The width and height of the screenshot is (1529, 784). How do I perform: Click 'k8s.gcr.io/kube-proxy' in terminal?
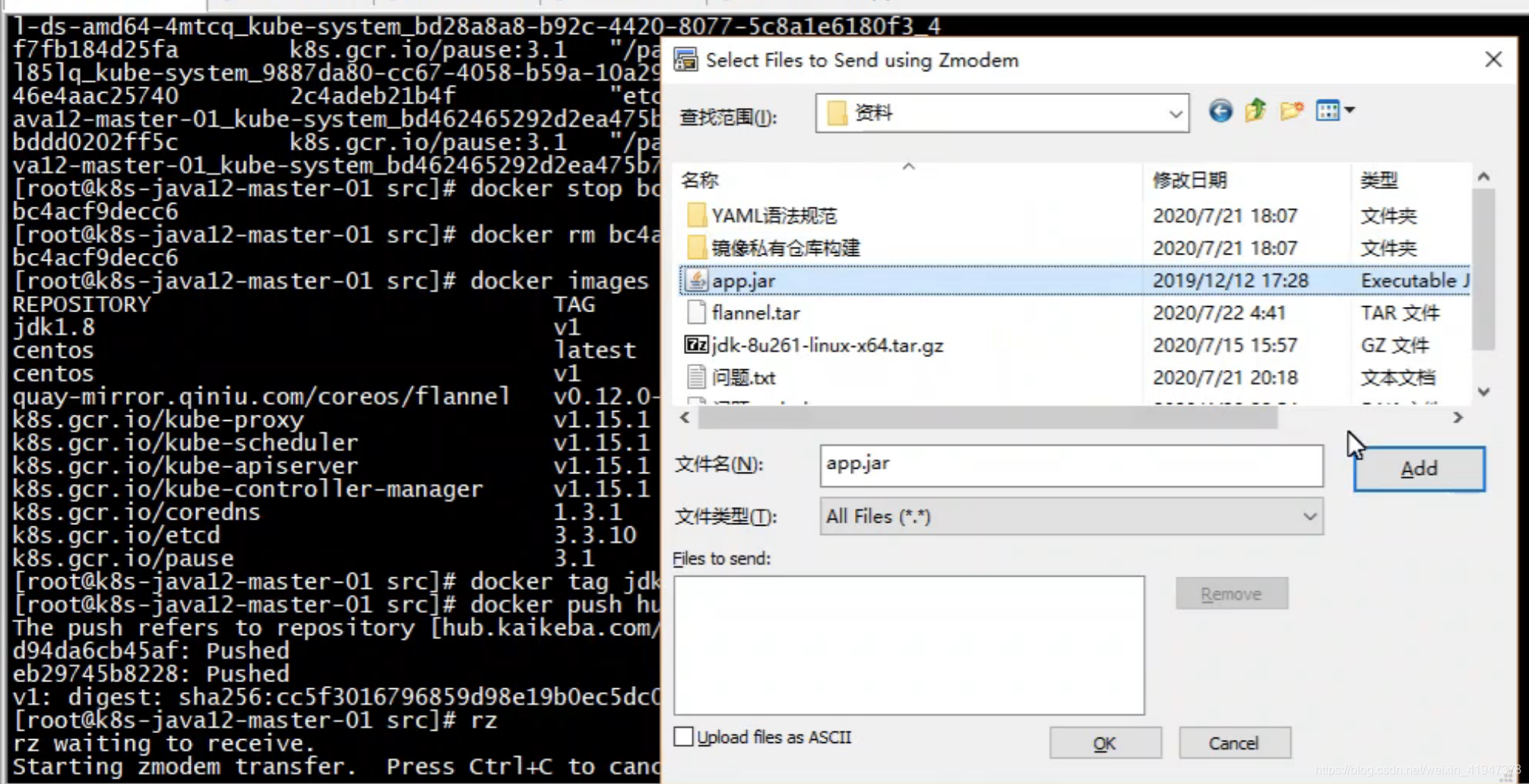click(x=158, y=419)
